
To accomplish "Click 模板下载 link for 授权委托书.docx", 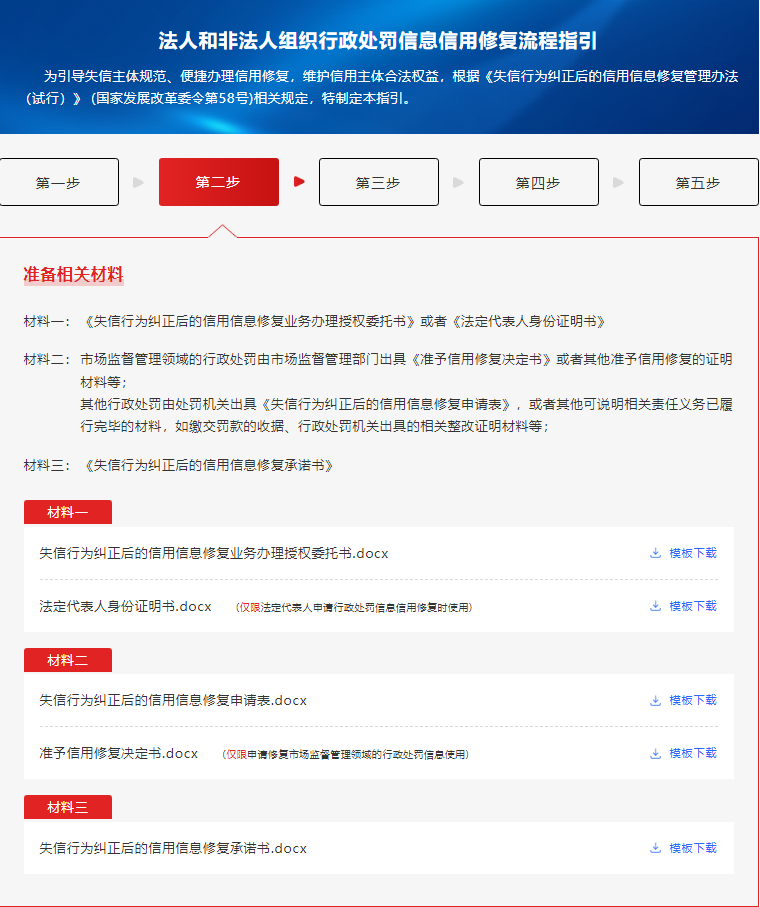I will click(x=693, y=553).
